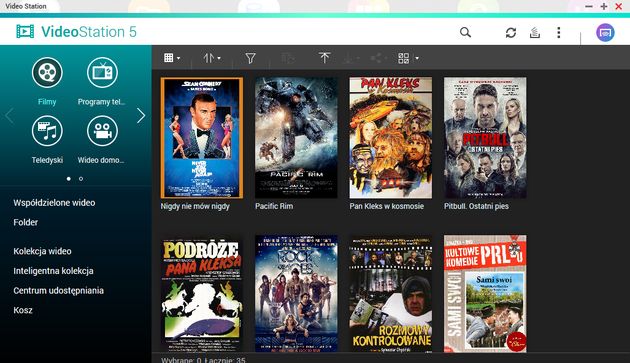The image size is (630, 363).
Task: Maximize the Video Station window
Action: coord(604,6)
